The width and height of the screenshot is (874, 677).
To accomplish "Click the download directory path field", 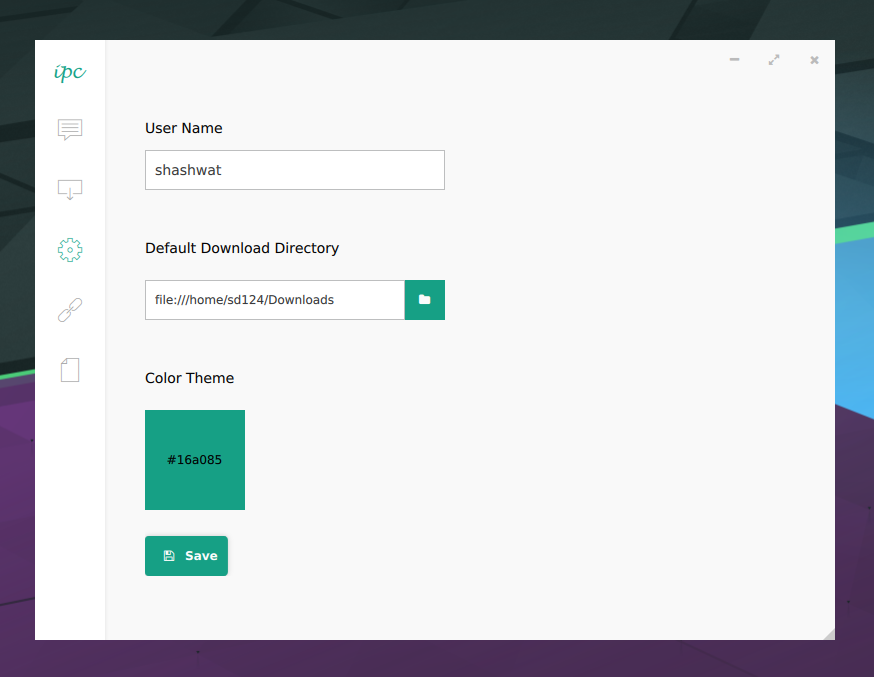I will 275,300.
